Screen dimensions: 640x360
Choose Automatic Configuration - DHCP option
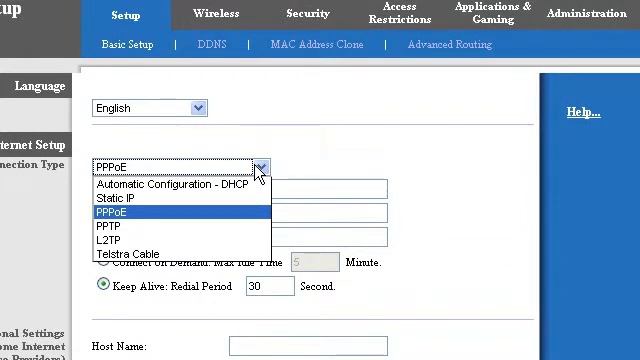click(182, 184)
